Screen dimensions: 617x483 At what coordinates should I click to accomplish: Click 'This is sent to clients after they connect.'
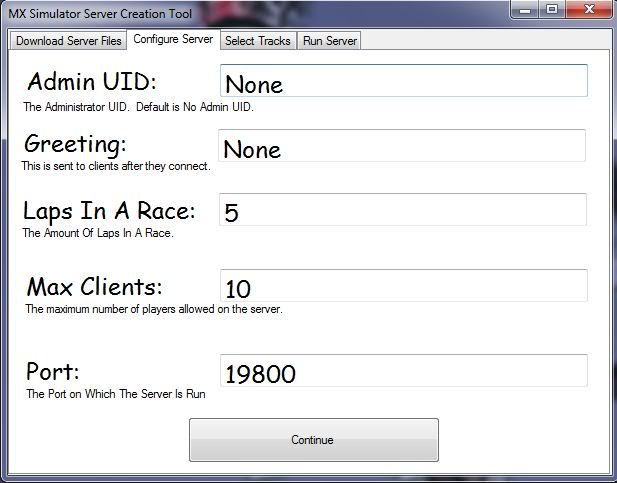[116, 166]
